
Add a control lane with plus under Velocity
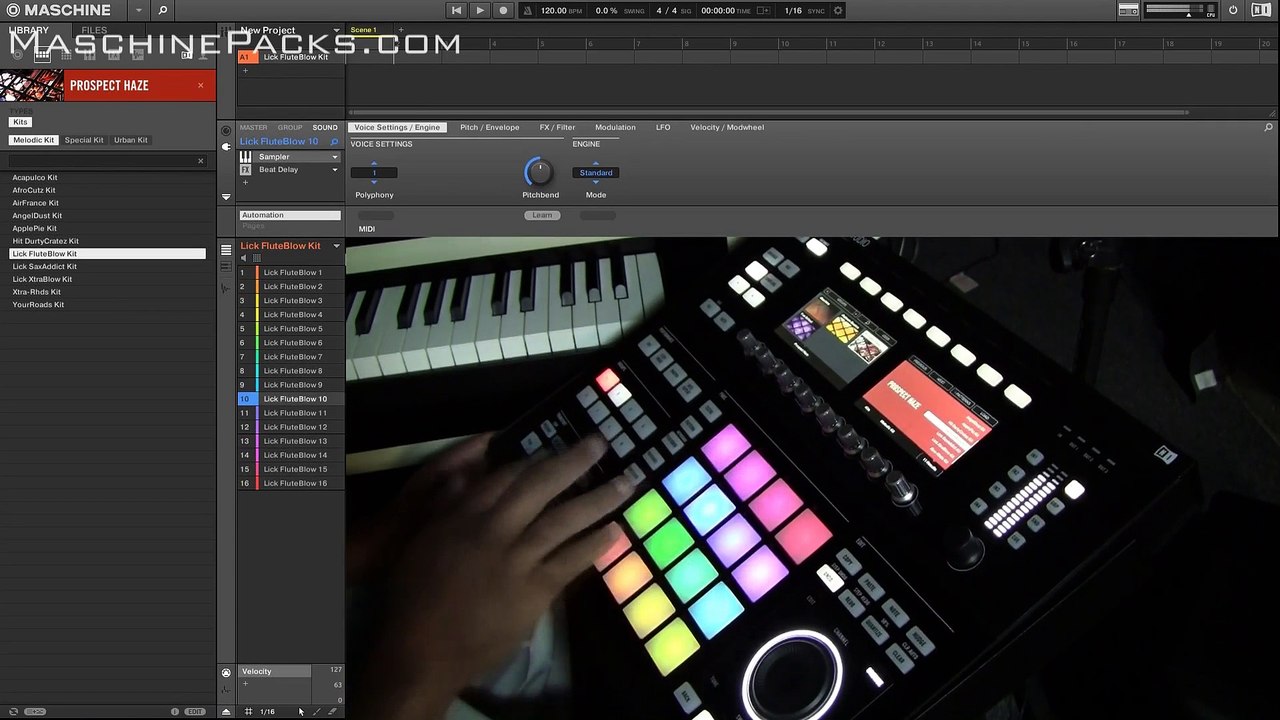[x=245, y=684]
